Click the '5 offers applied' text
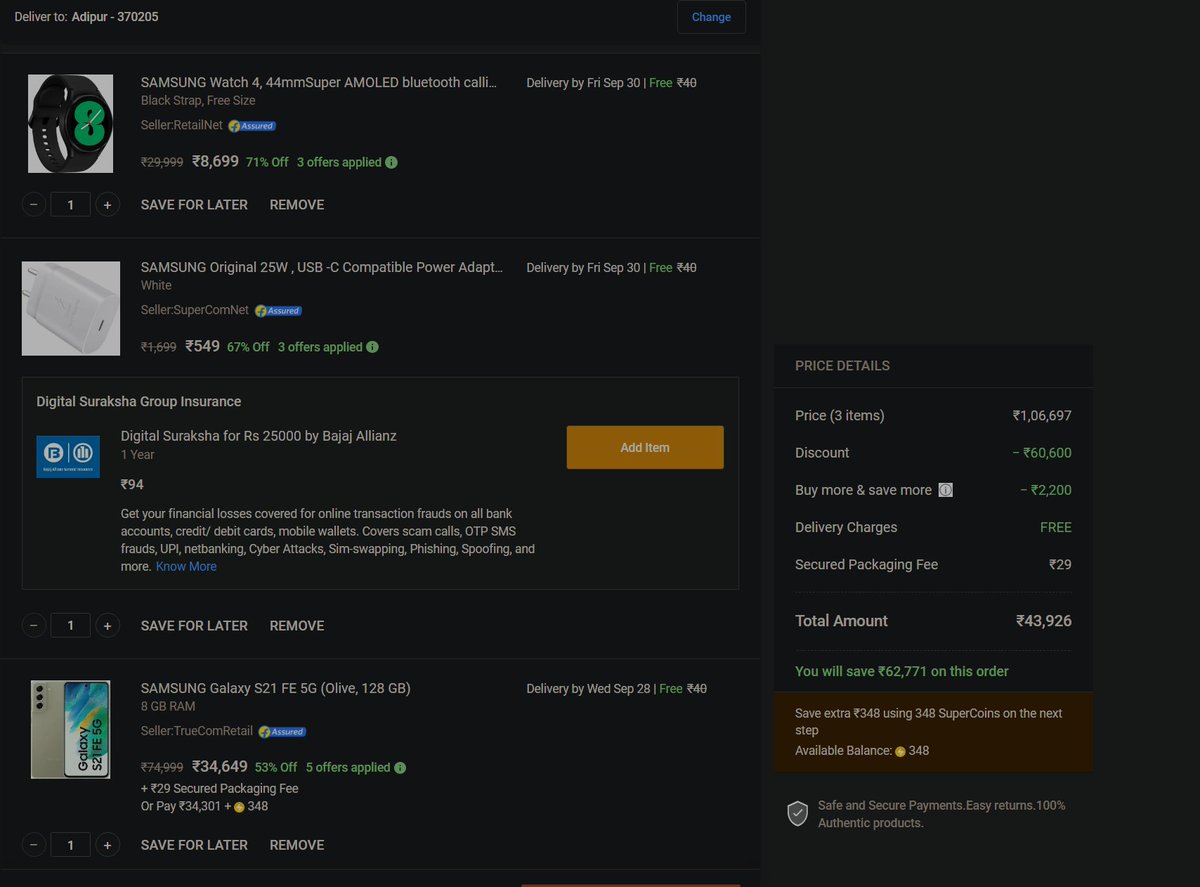 coord(348,768)
